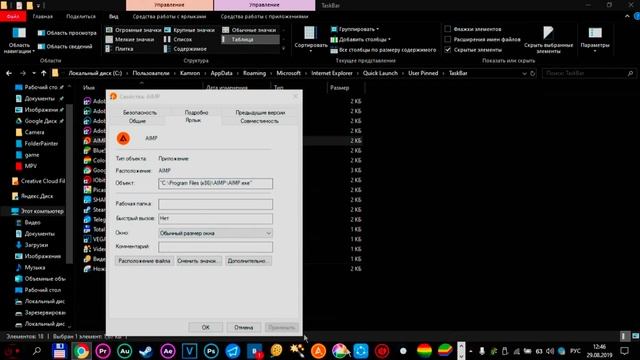Viewport: 640px width, 360px height.
Task: Switch layout to Плитка
Action: (119, 49)
